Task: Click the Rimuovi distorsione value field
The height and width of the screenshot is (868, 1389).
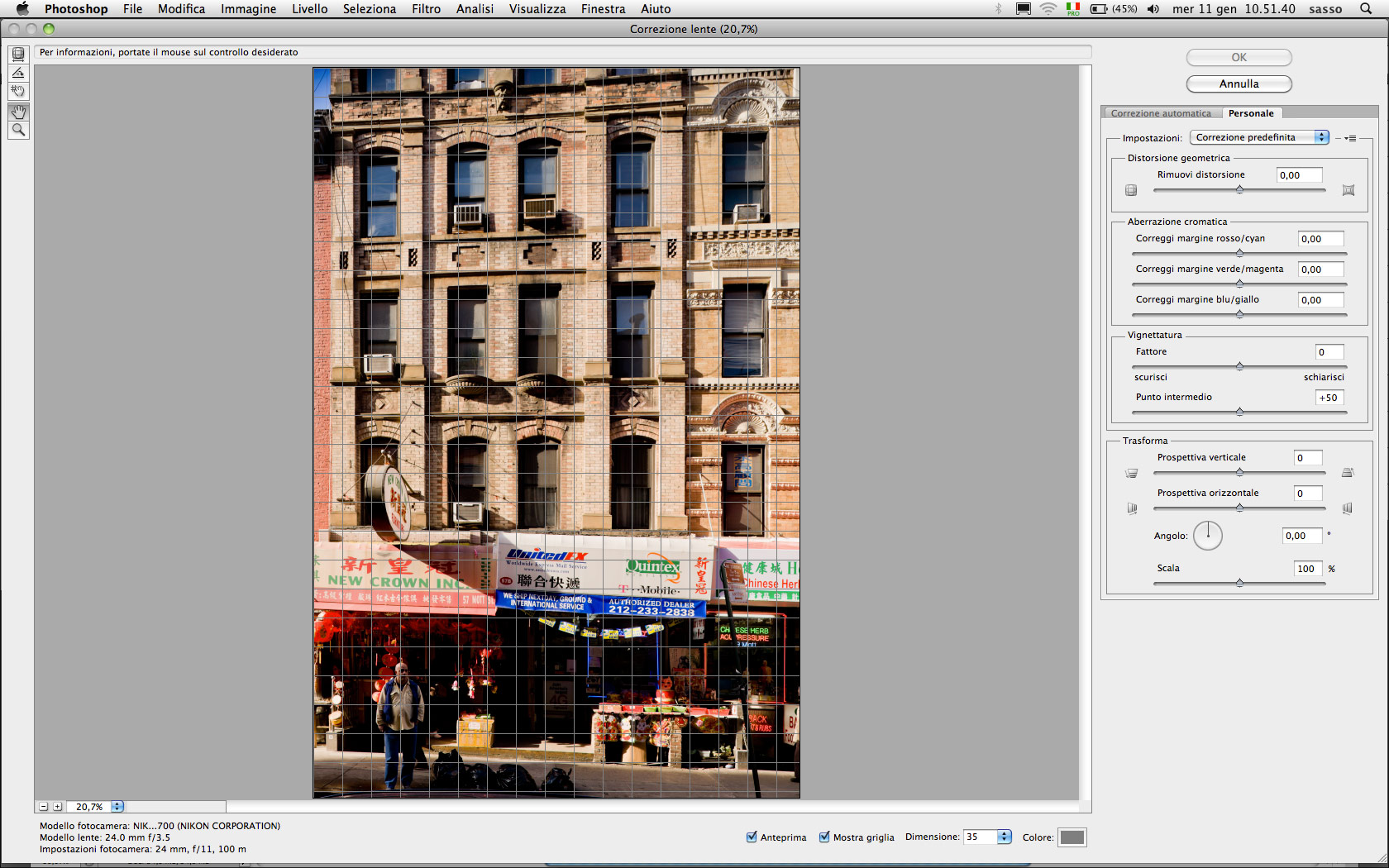Action: click(1299, 175)
